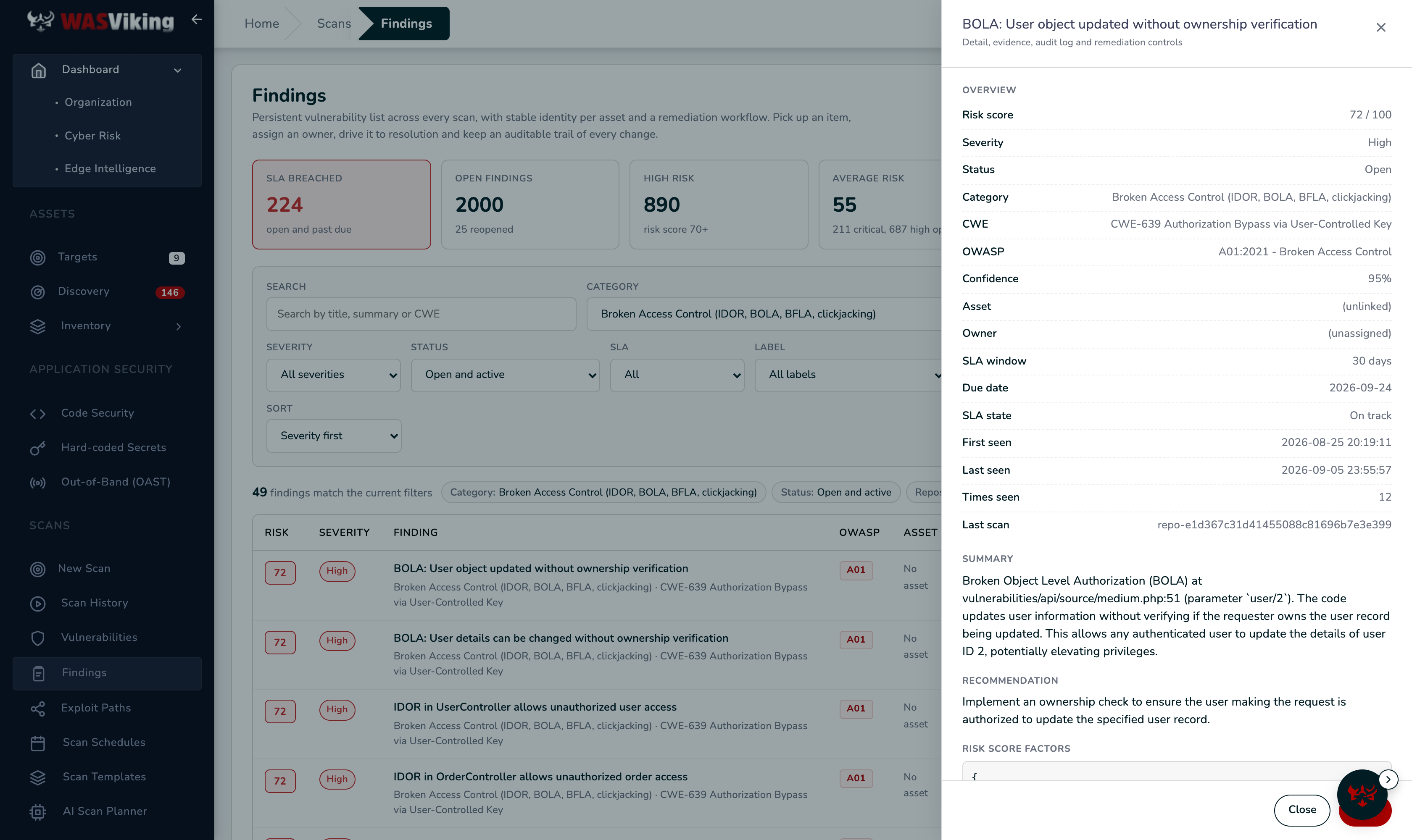
Task: Click the High badge on the OrderController row
Action: pos(337,780)
